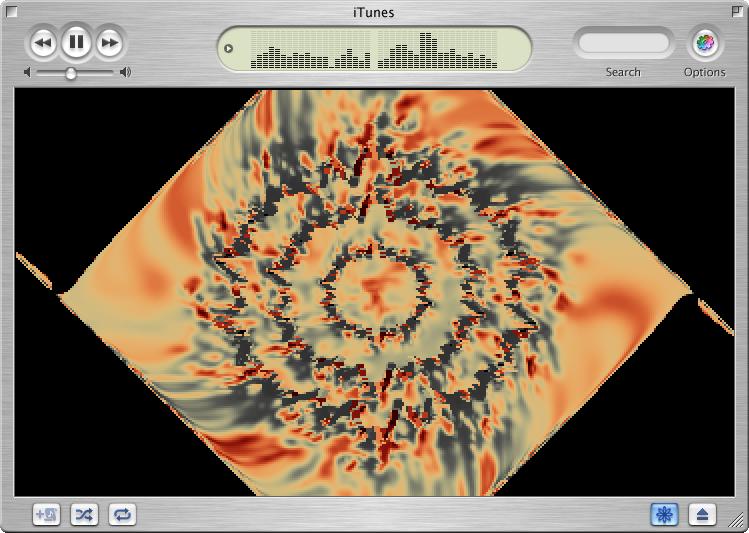
Task: Click the low volume speaker icon
Action: (x=27, y=72)
